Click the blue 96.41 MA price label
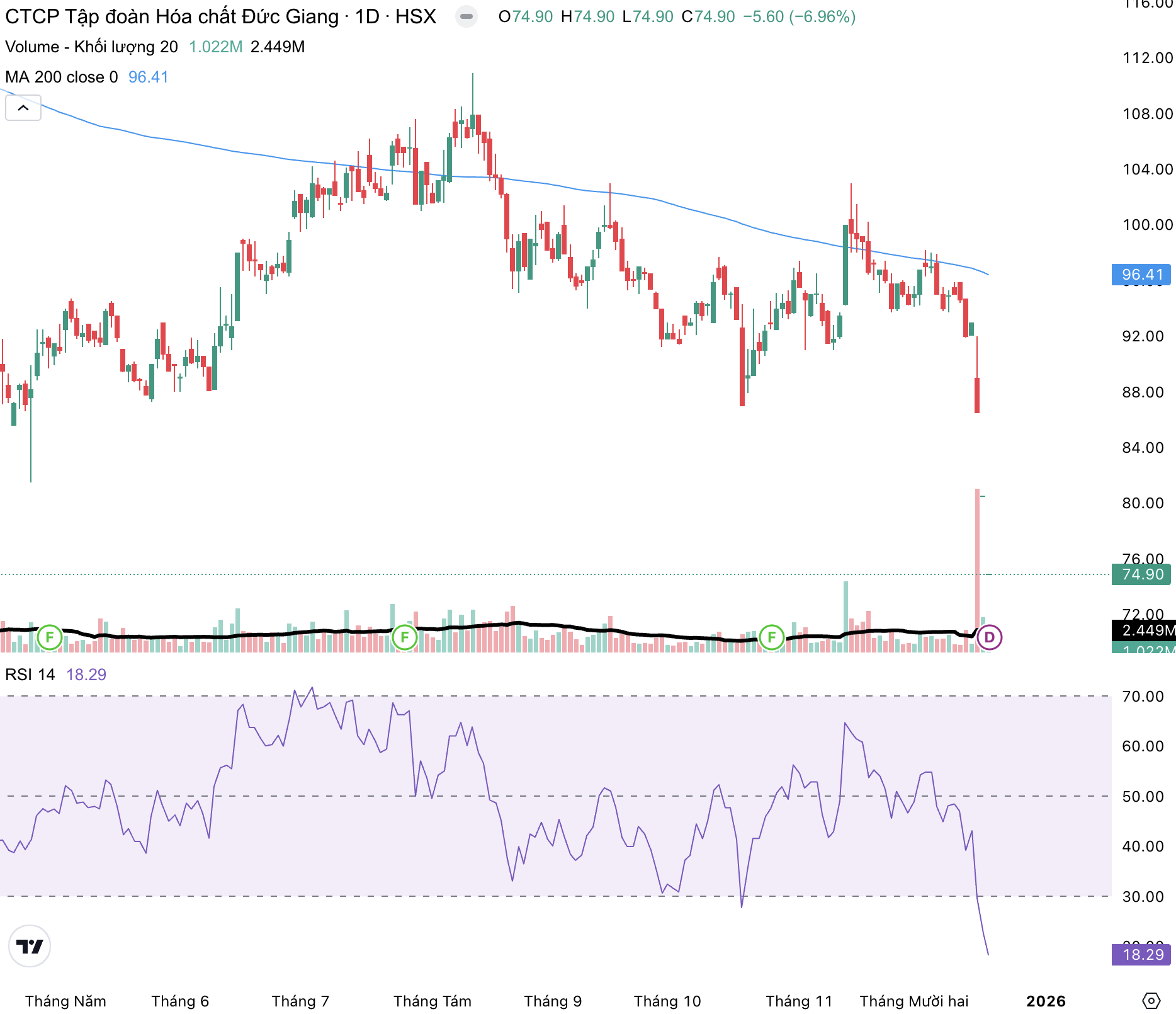This screenshot has height=1014, width=1176. pos(1141,275)
